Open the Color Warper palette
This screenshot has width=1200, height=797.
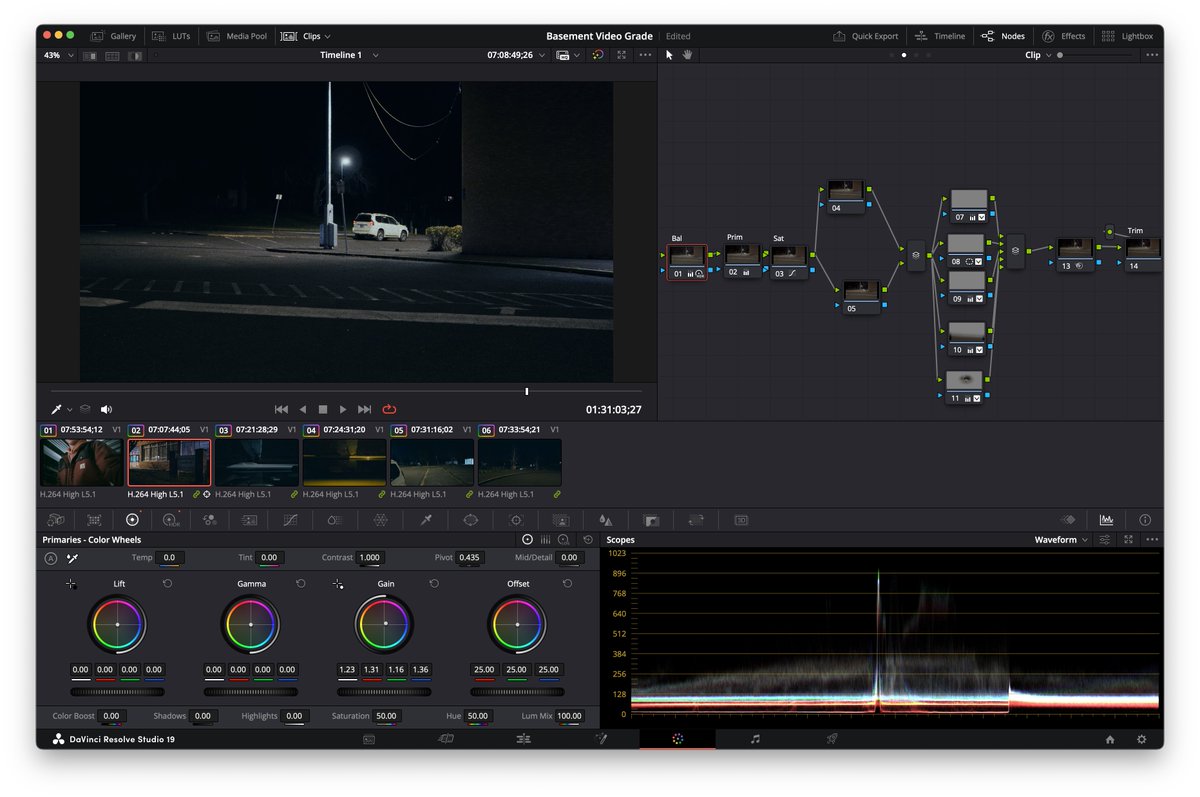pyautogui.click(x=381, y=520)
